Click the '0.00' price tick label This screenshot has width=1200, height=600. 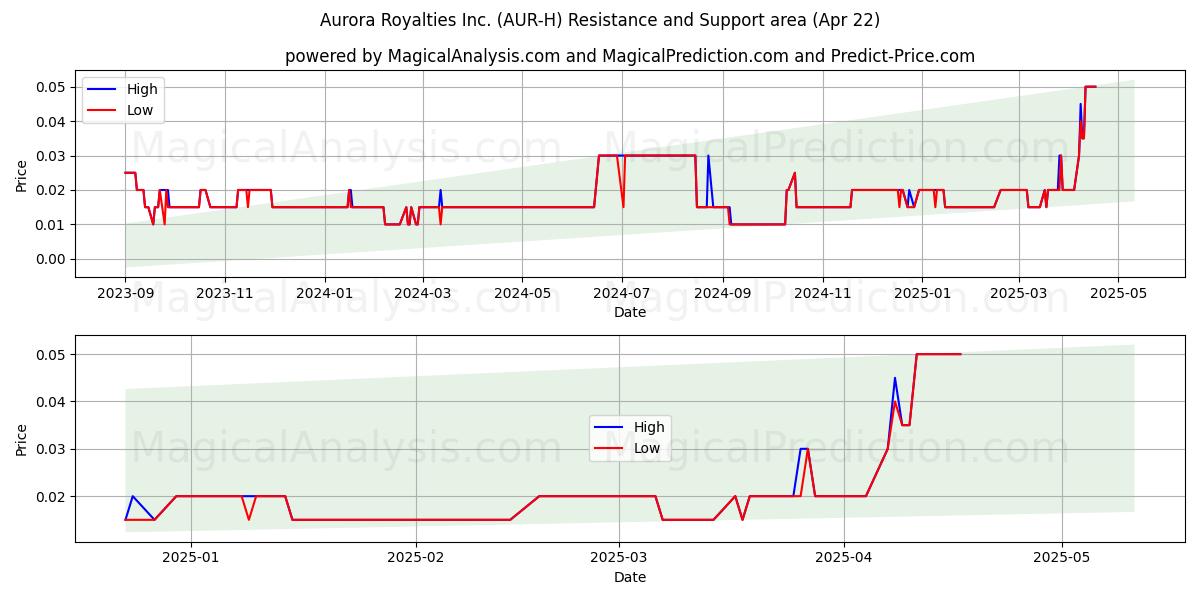click(x=50, y=259)
